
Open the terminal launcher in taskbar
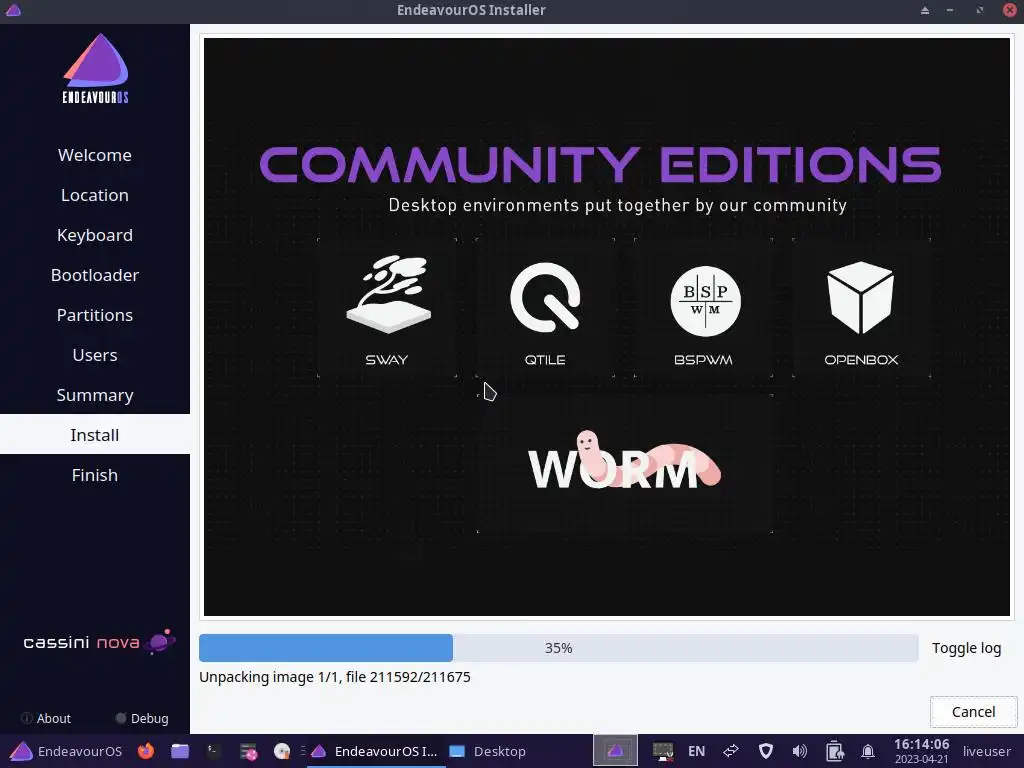tap(214, 751)
